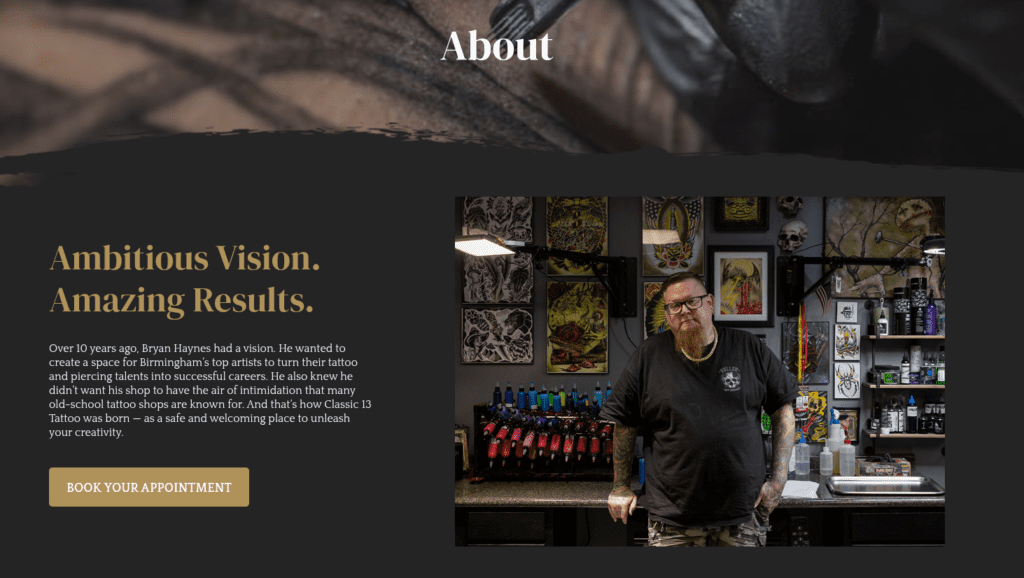1024x578 pixels.
Task: Click the metal tray on the counter
Action: tap(884, 485)
